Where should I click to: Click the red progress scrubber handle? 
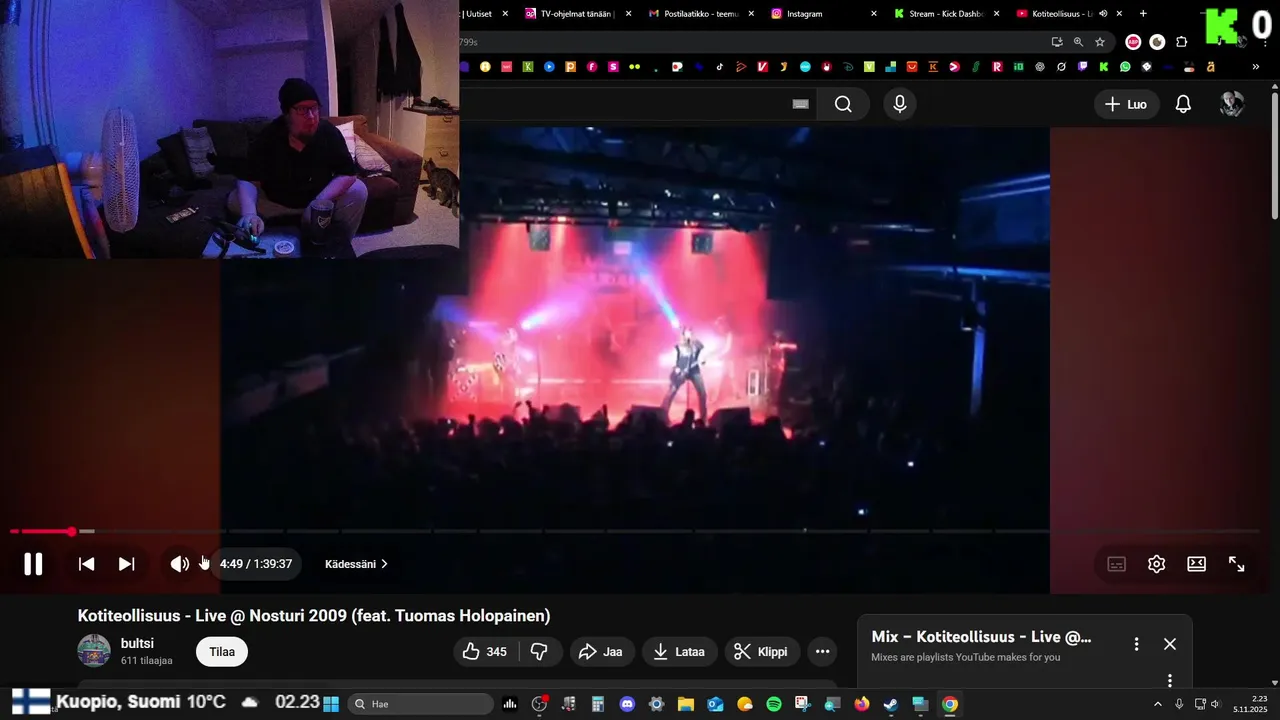tap(72, 531)
